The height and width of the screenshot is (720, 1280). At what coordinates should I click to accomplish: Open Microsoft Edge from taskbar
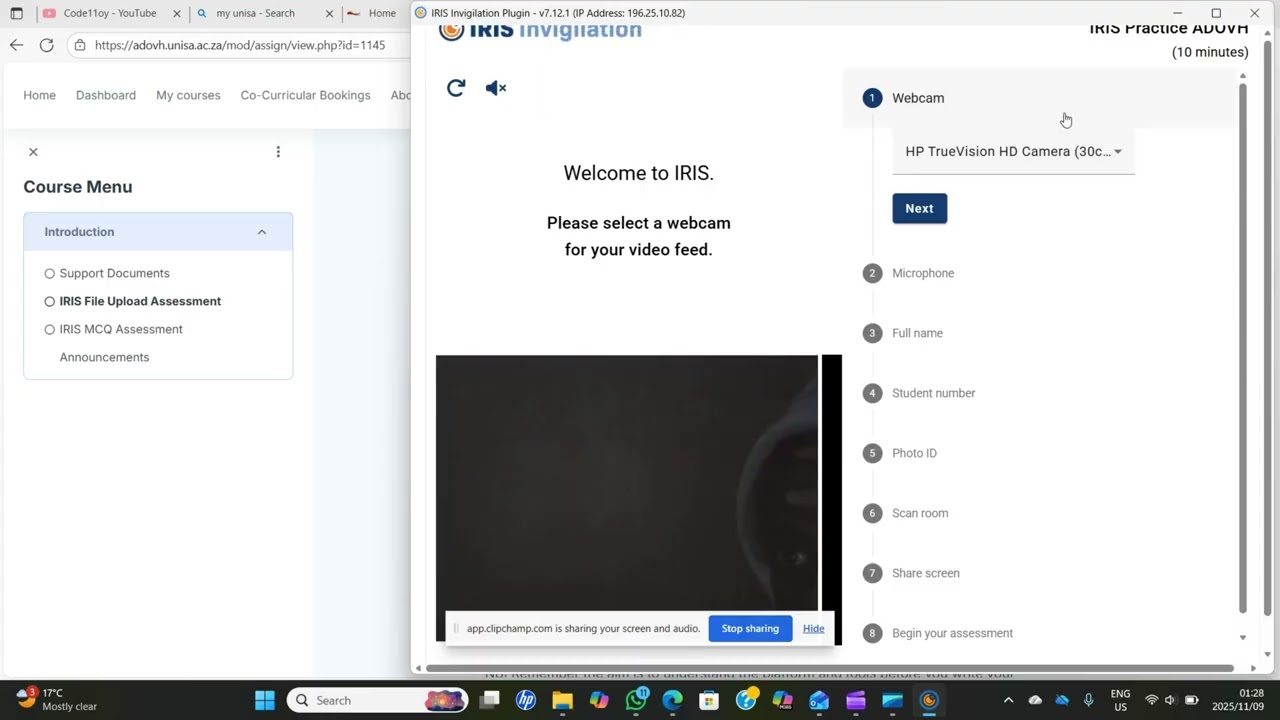[672, 700]
